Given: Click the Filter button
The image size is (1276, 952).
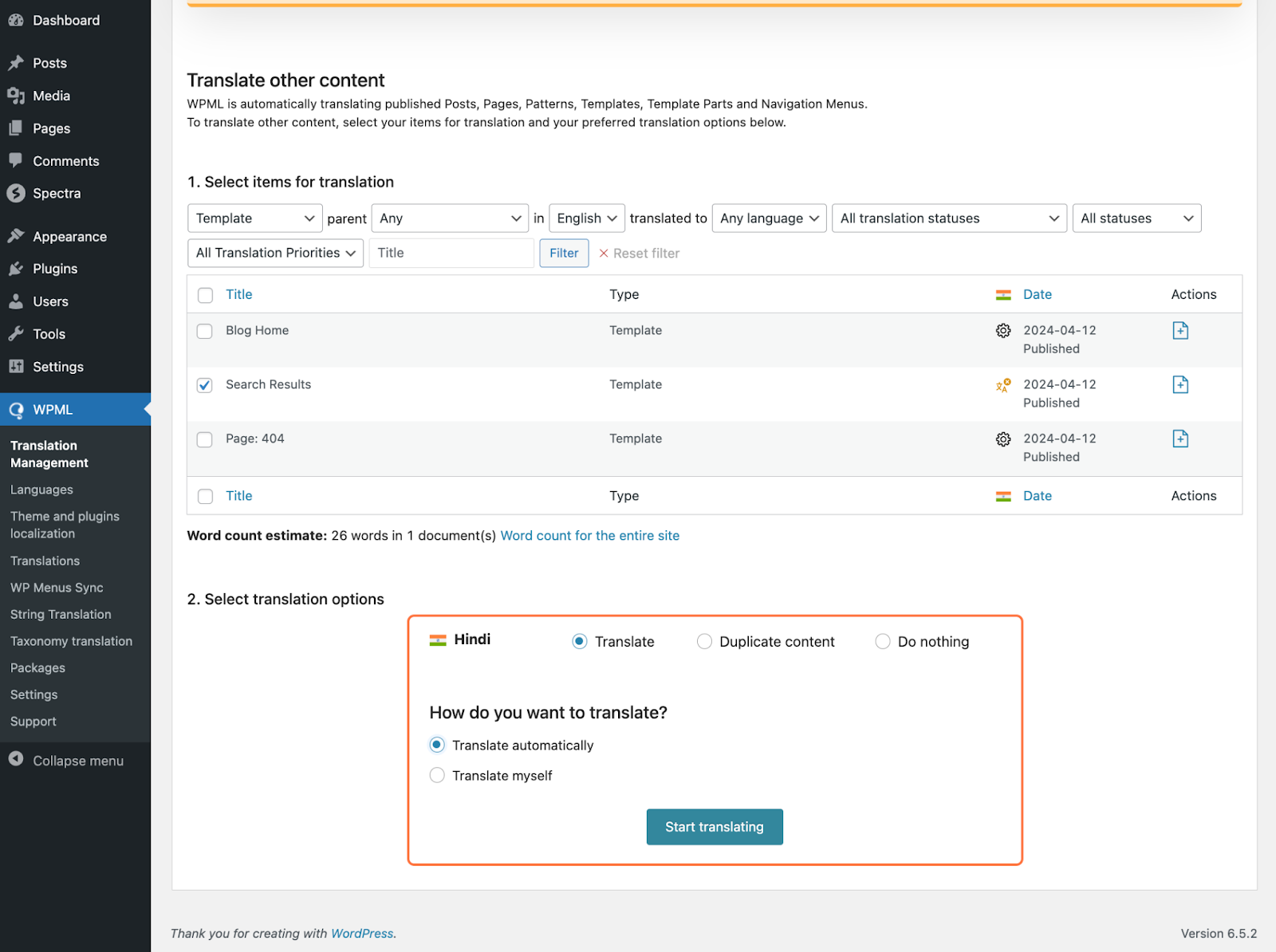Looking at the screenshot, I should pyautogui.click(x=564, y=254).
